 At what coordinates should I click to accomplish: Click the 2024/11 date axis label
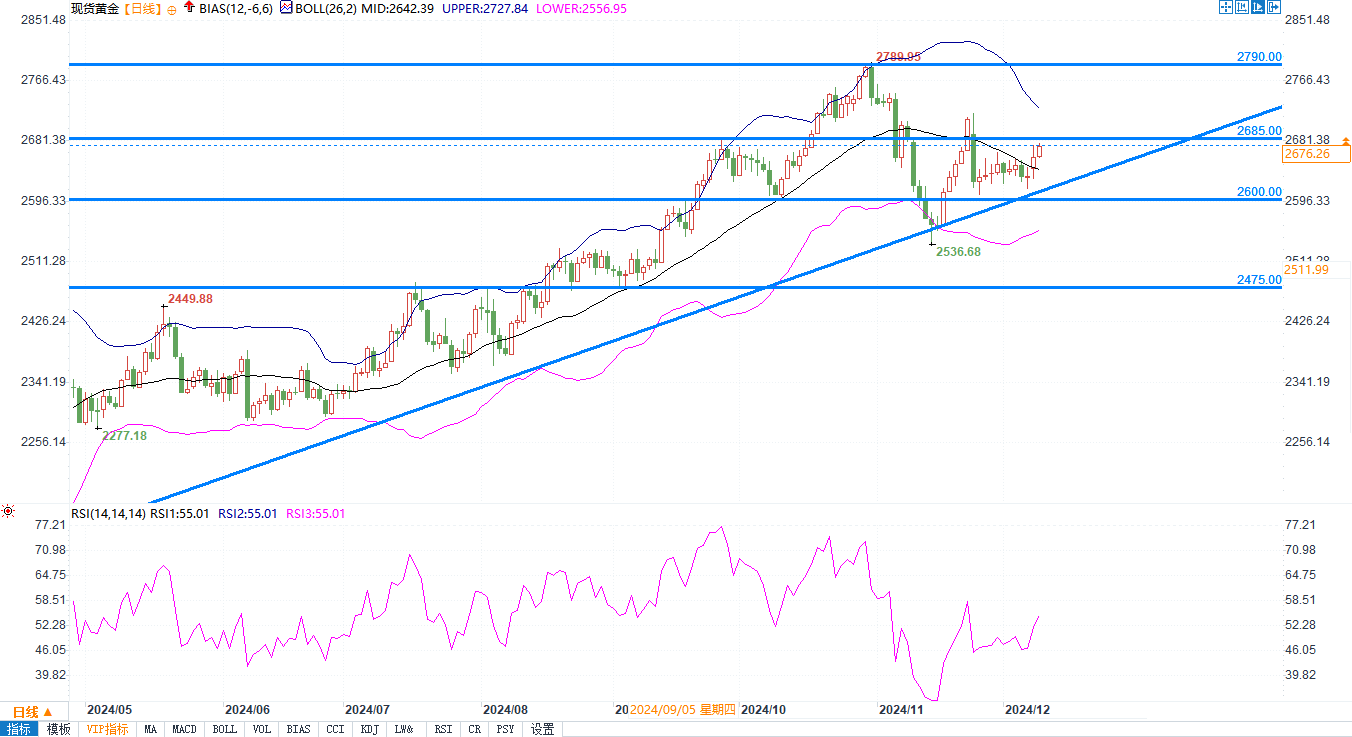point(901,710)
